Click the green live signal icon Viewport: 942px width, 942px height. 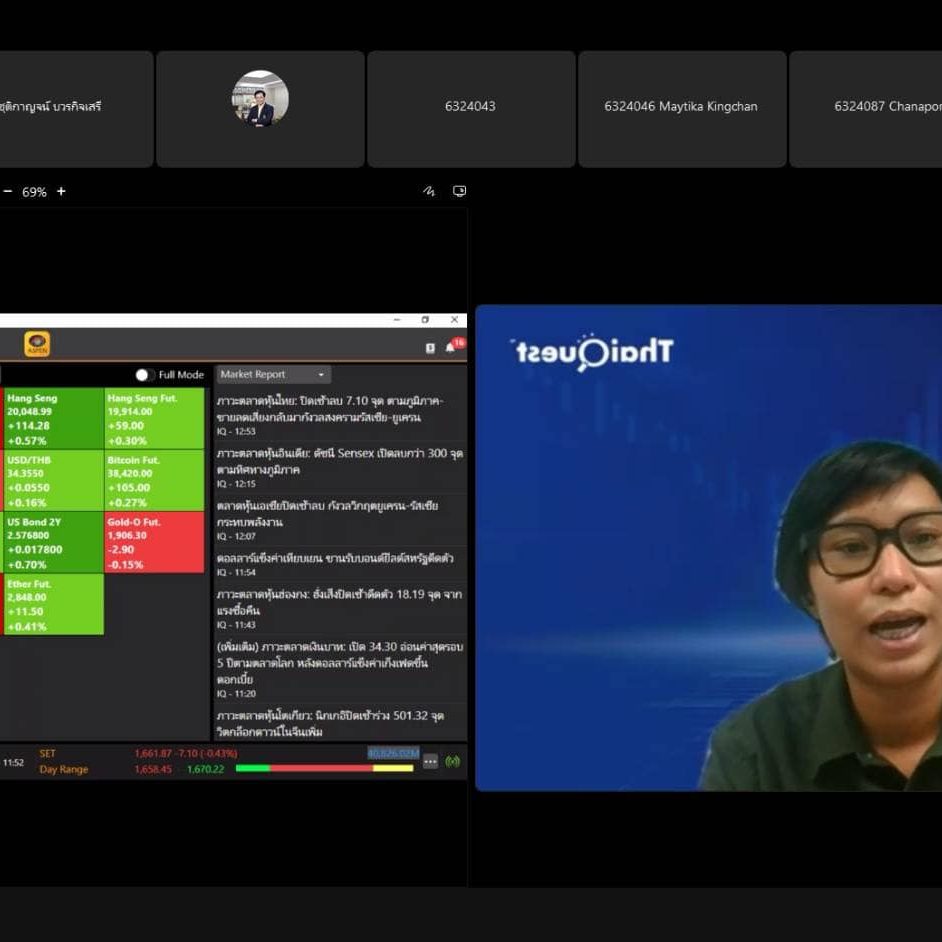pyautogui.click(x=452, y=761)
